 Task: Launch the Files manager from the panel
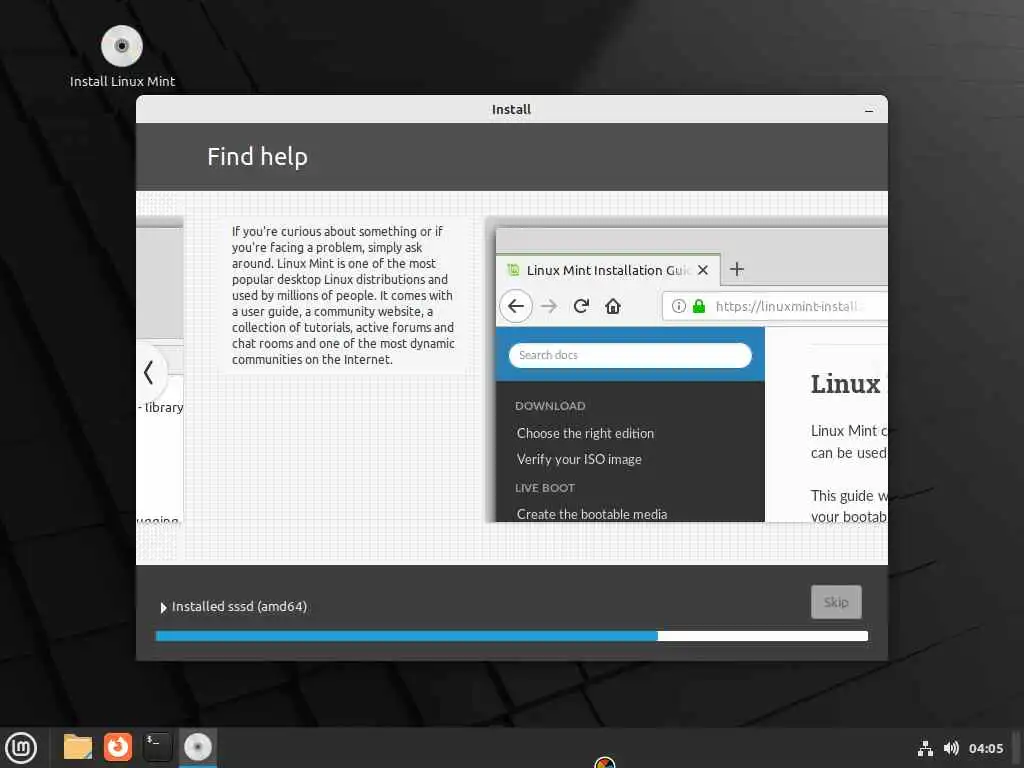tap(78, 747)
